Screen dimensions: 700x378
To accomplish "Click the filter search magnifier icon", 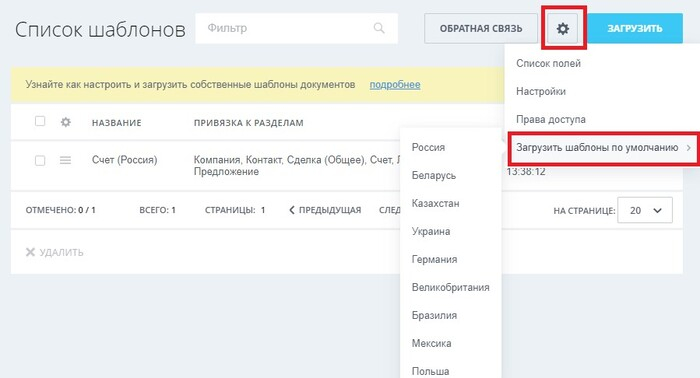I will tap(379, 28).
